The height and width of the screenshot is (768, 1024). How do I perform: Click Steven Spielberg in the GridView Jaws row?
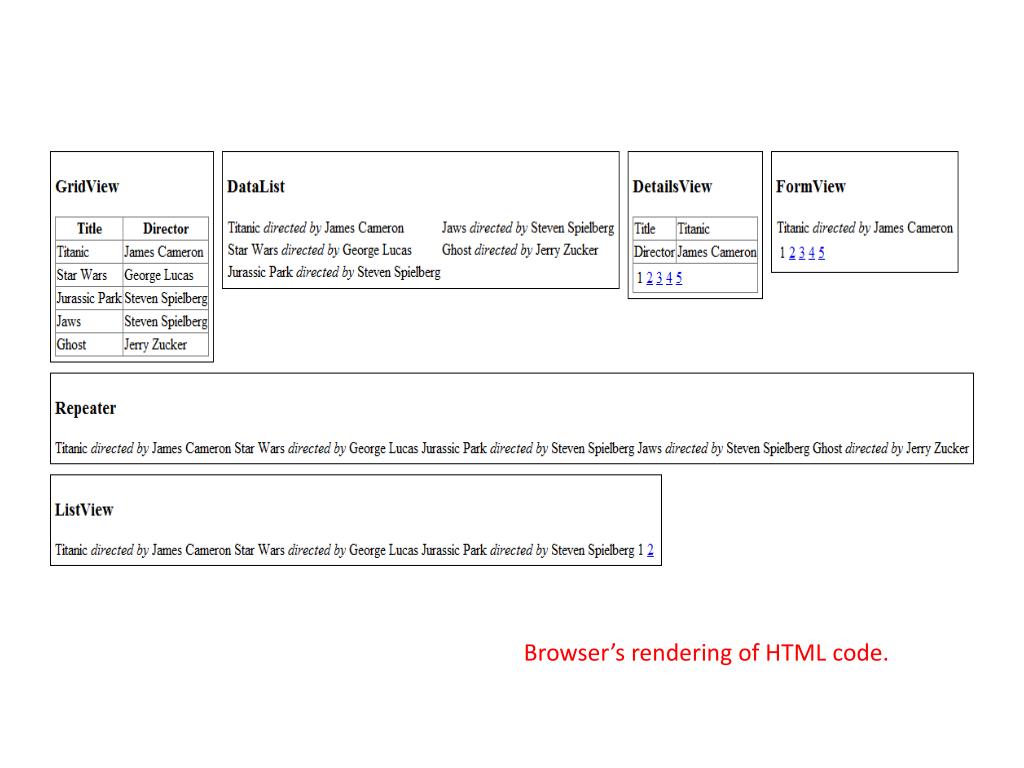[166, 321]
